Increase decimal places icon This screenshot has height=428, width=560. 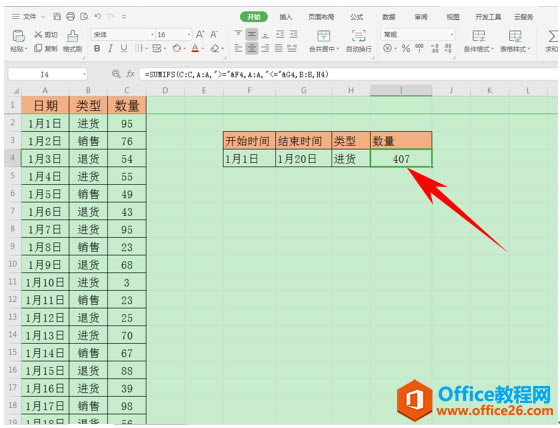pos(435,48)
